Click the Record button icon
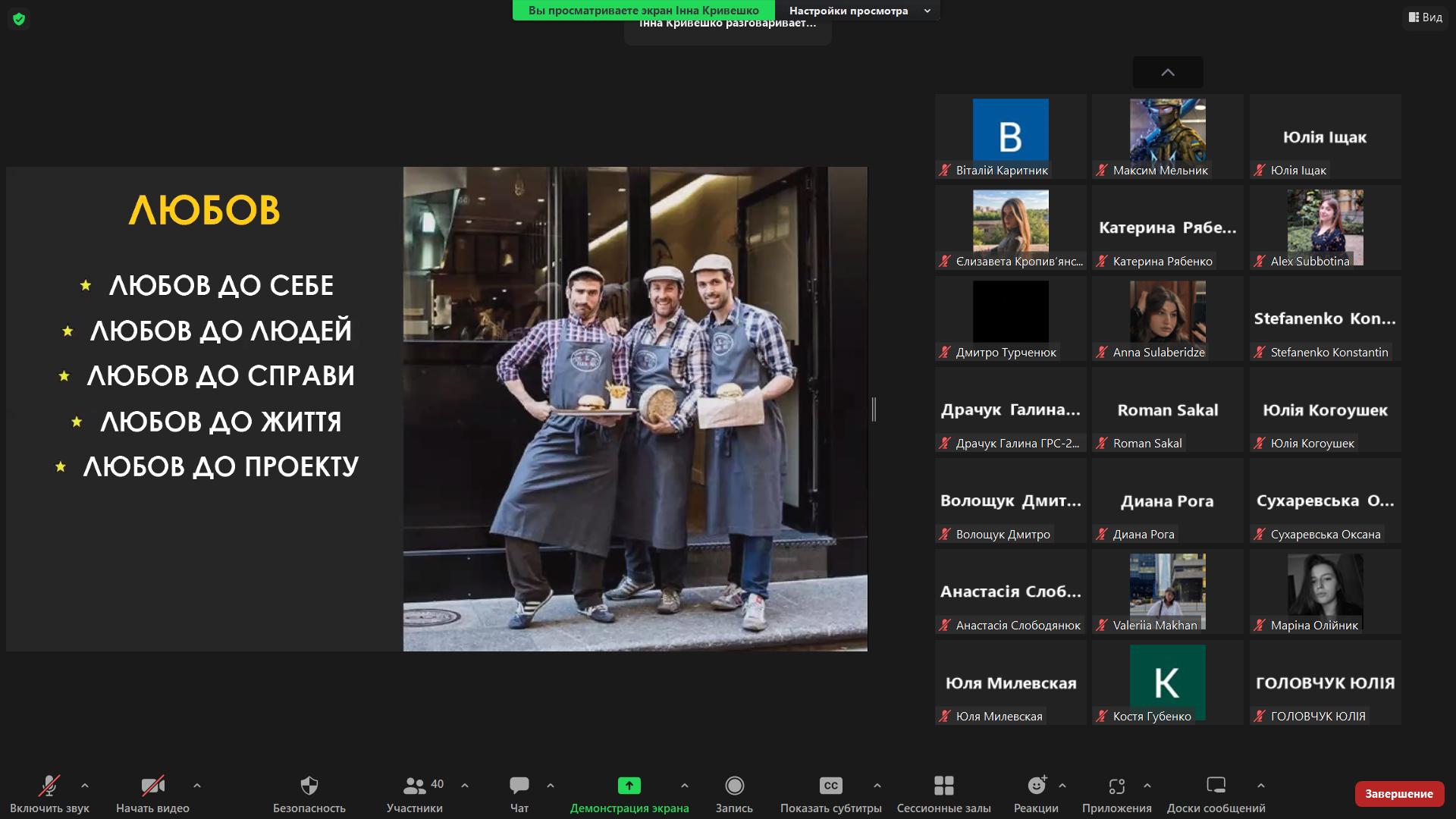The image size is (1456, 819). tap(734, 786)
